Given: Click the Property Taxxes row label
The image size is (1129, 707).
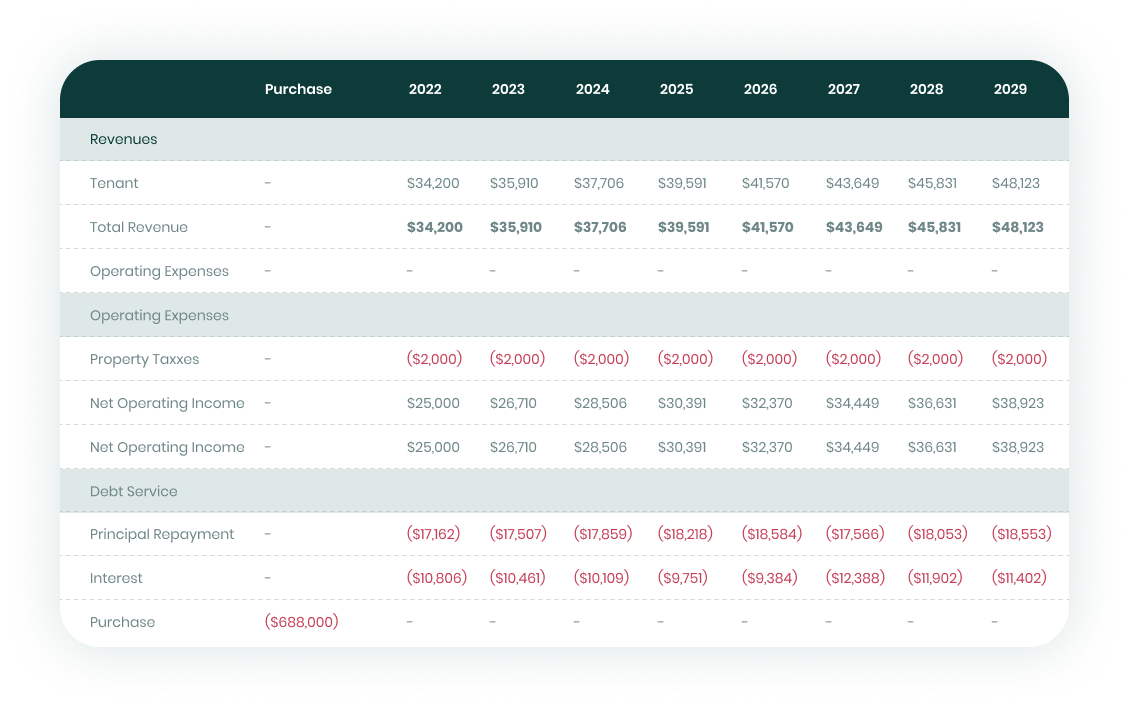Looking at the screenshot, I should pyautogui.click(x=144, y=359).
